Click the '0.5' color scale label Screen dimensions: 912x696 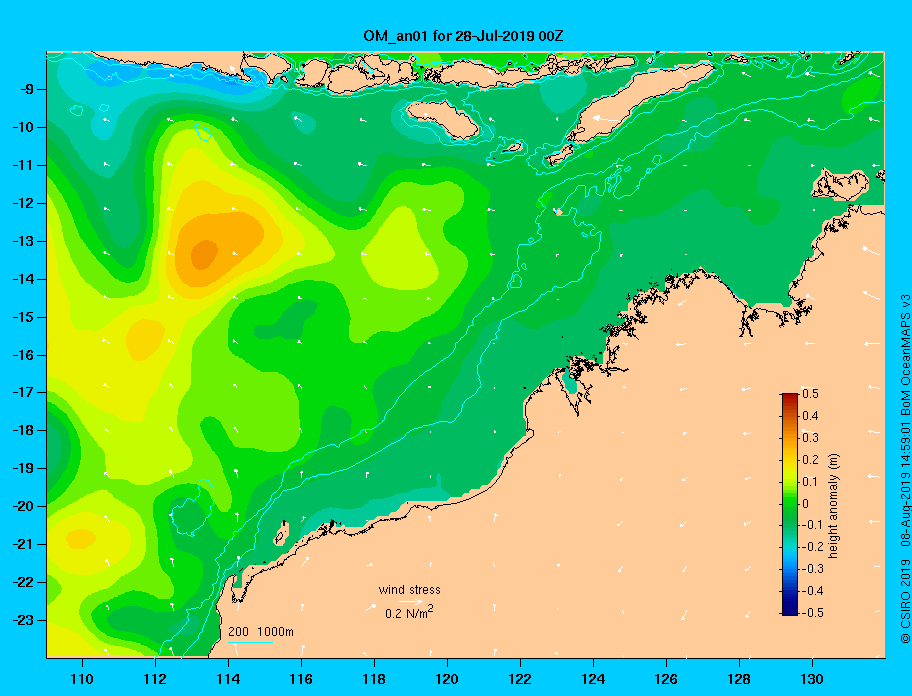(810, 394)
